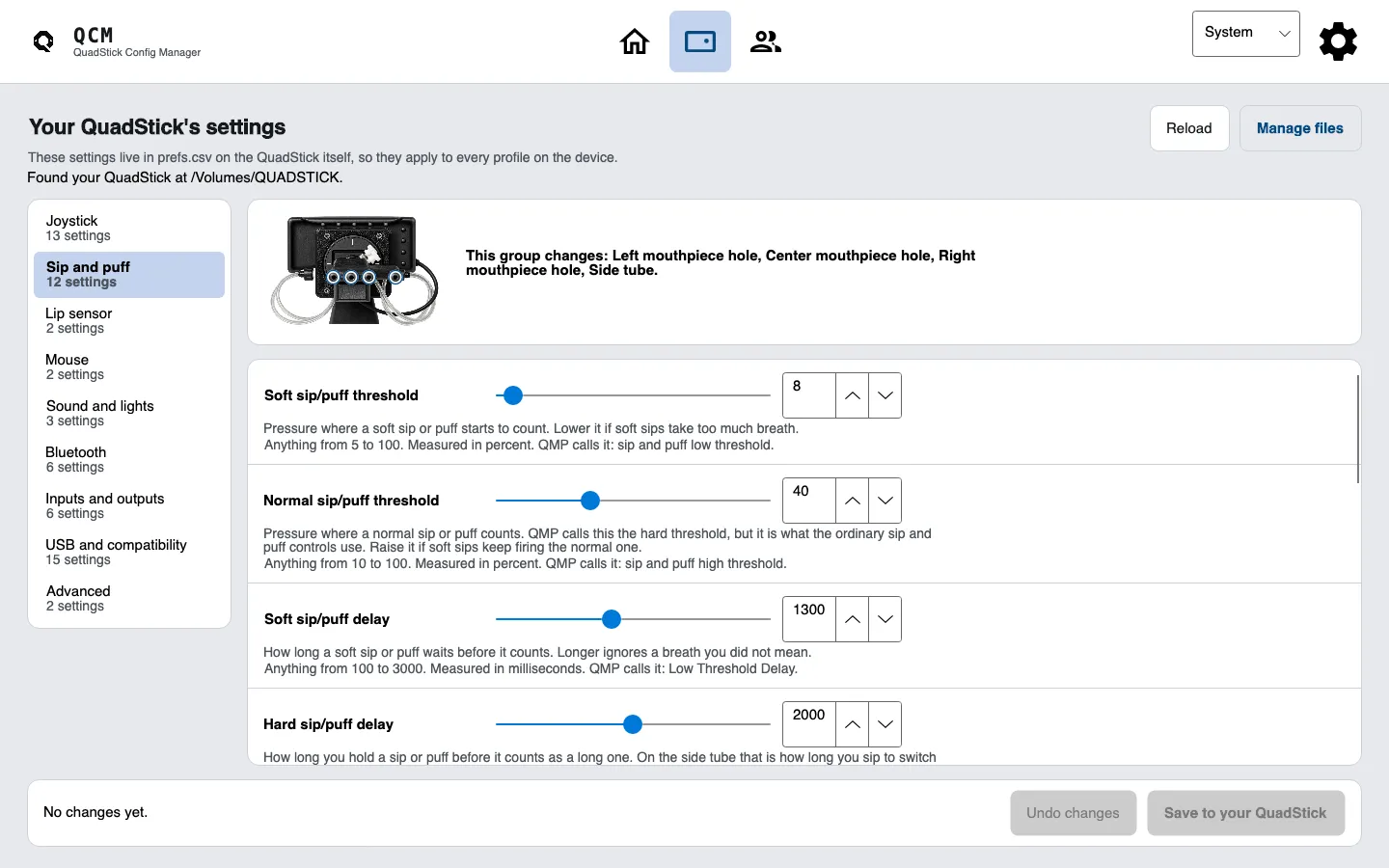Open the USB and compatibility group

[129, 553]
